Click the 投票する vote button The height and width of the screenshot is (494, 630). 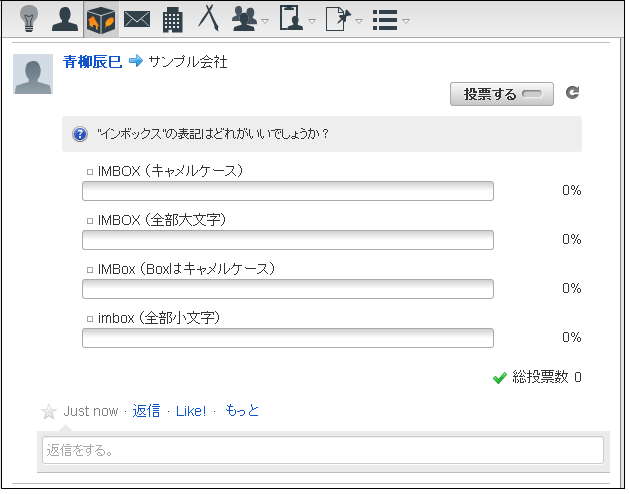point(501,94)
